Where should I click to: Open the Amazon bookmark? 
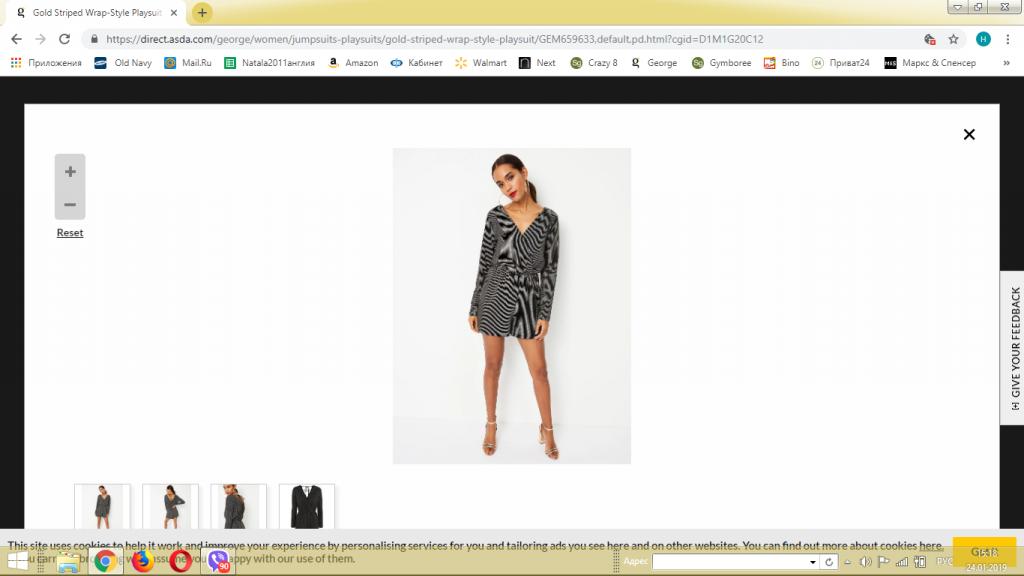(x=353, y=63)
